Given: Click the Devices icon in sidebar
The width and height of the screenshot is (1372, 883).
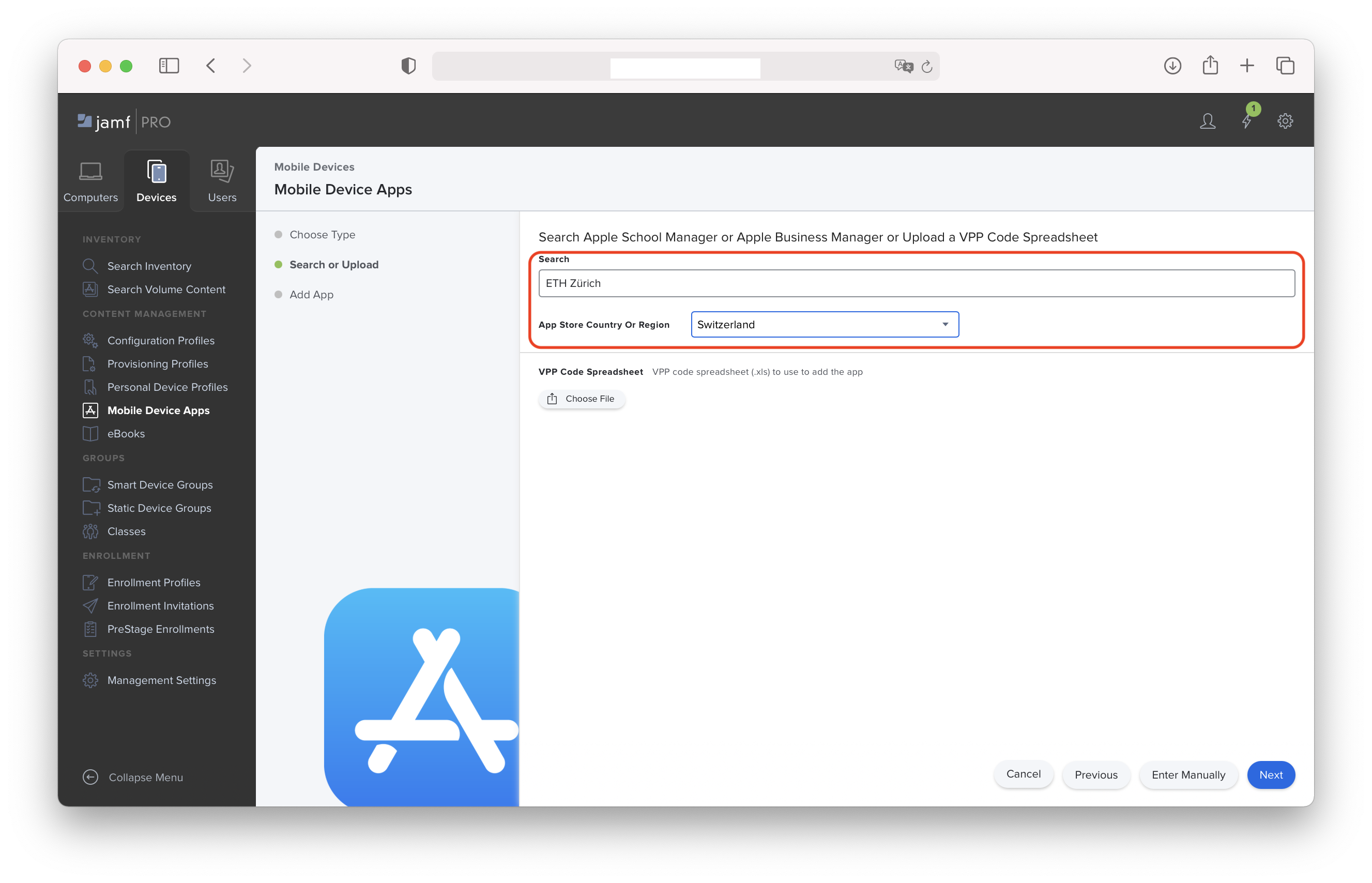Looking at the screenshot, I should coord(156,180).
